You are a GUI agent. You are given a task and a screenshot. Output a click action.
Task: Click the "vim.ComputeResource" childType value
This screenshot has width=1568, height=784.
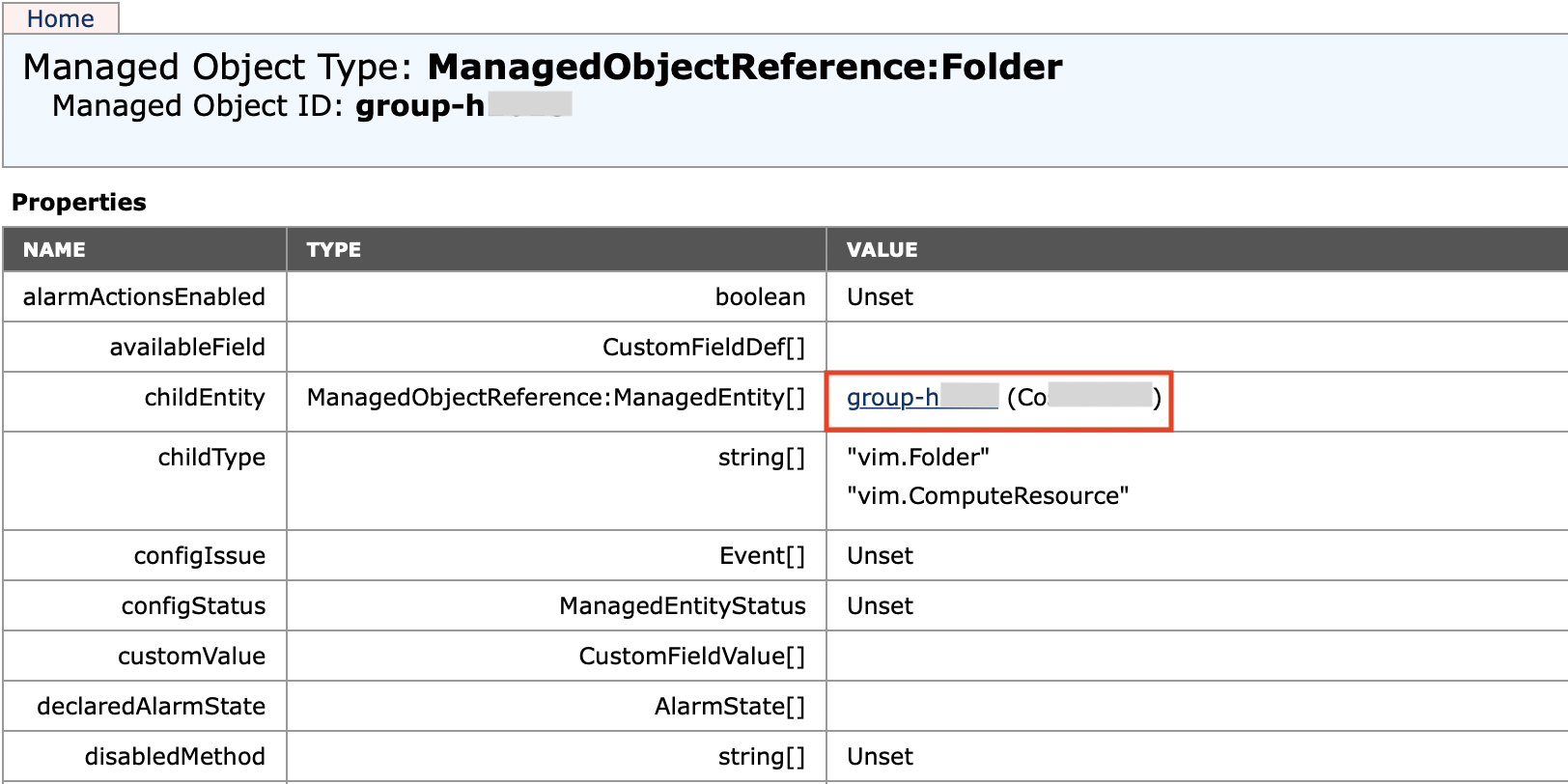point(987,496)
